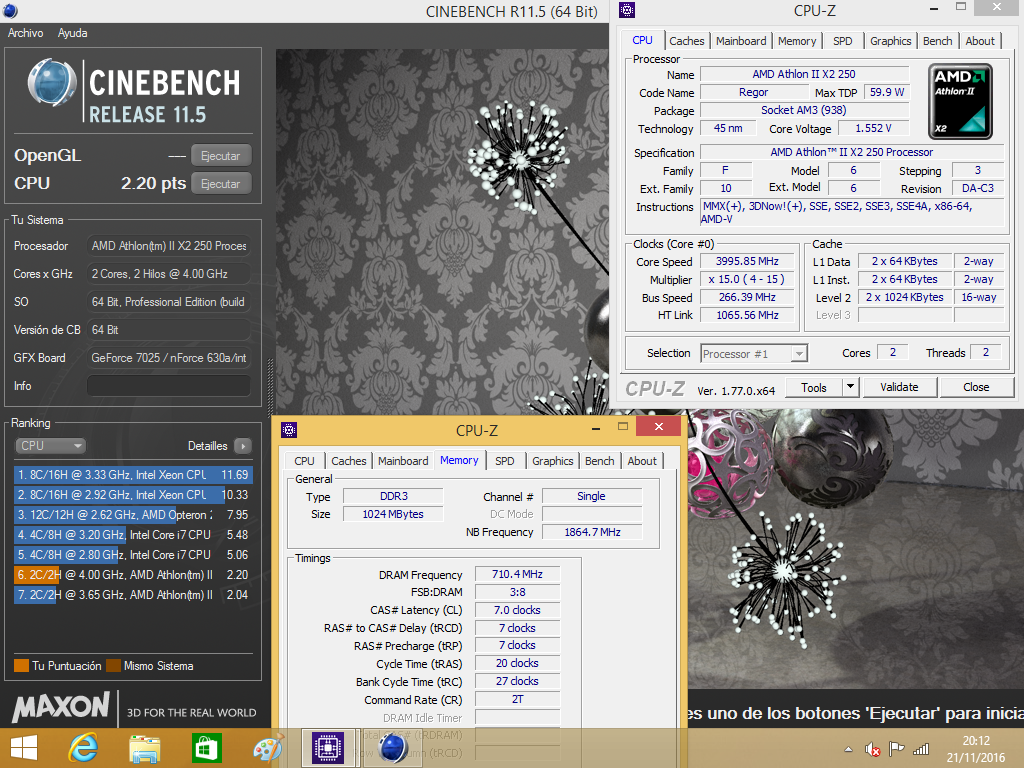Screen dimensions: 1024x768
Task: Click the Tu Puntuación orange legend swatch
Action: 22,665
